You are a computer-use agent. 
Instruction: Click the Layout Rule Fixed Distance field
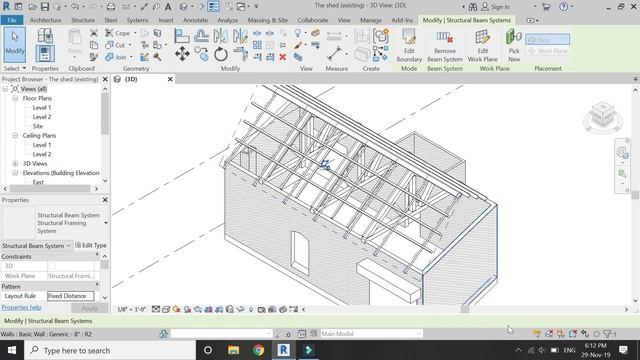pyautogui.click(x=70, y=296)
